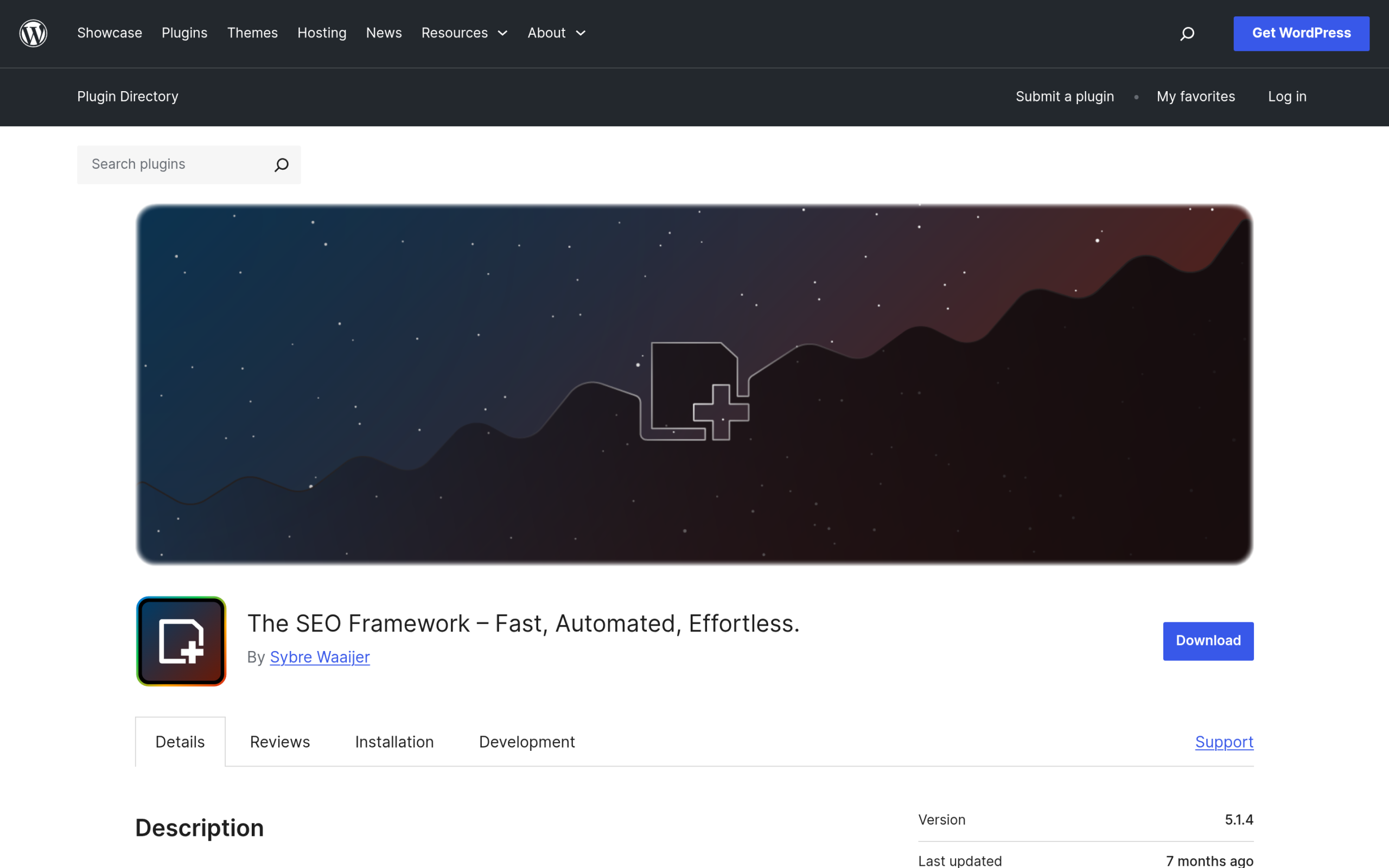Click the version value 5.1.4
The width and height of the screenshot is (1389, 868).
[1239, 820]
